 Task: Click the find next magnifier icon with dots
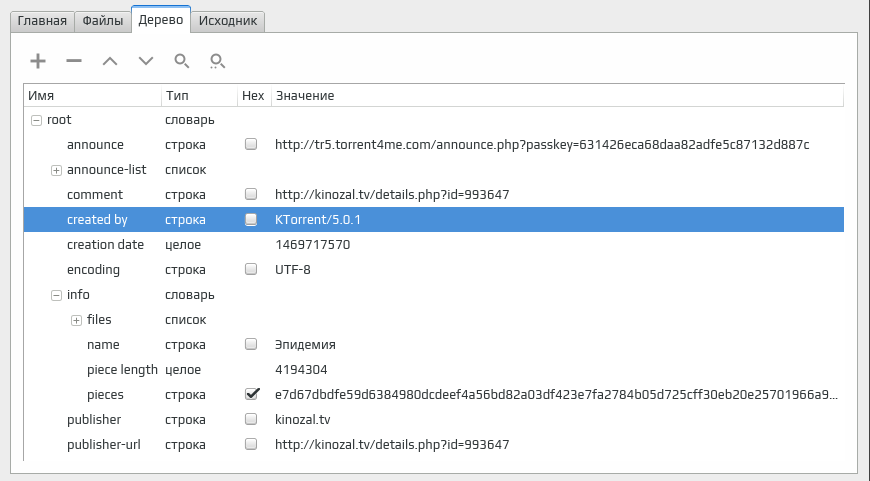pyautogui.click(x=218, y=61)
